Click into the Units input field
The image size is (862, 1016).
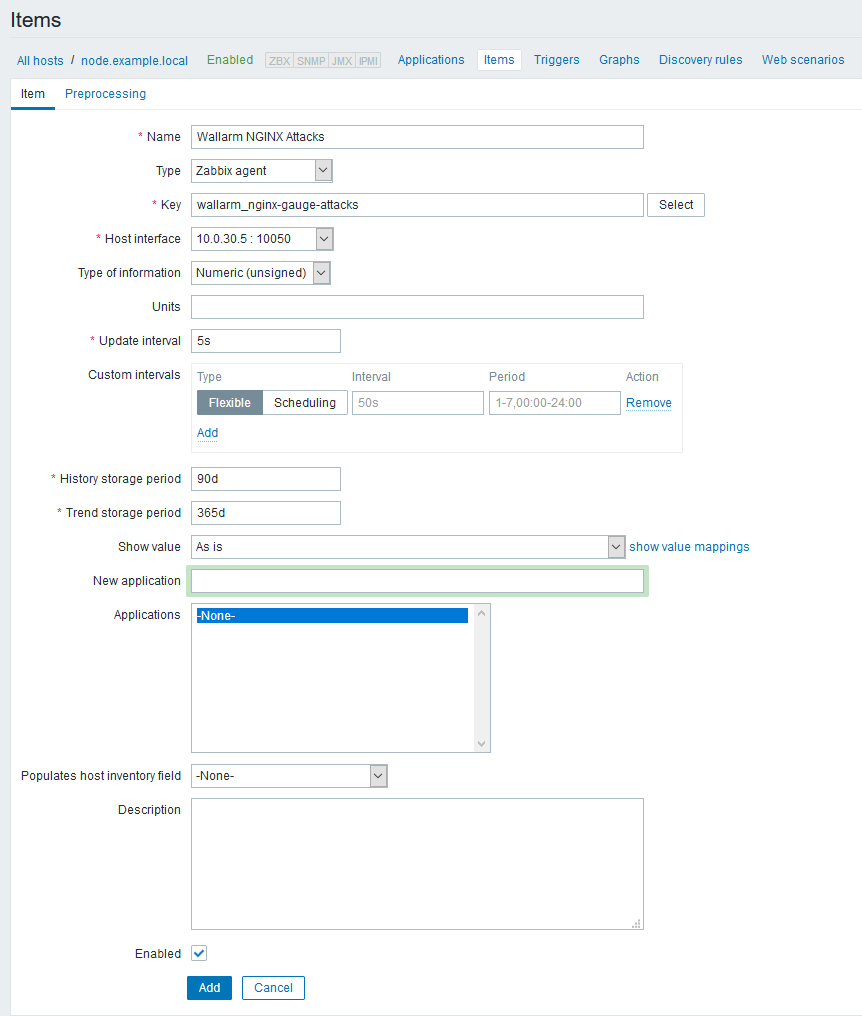417,307
